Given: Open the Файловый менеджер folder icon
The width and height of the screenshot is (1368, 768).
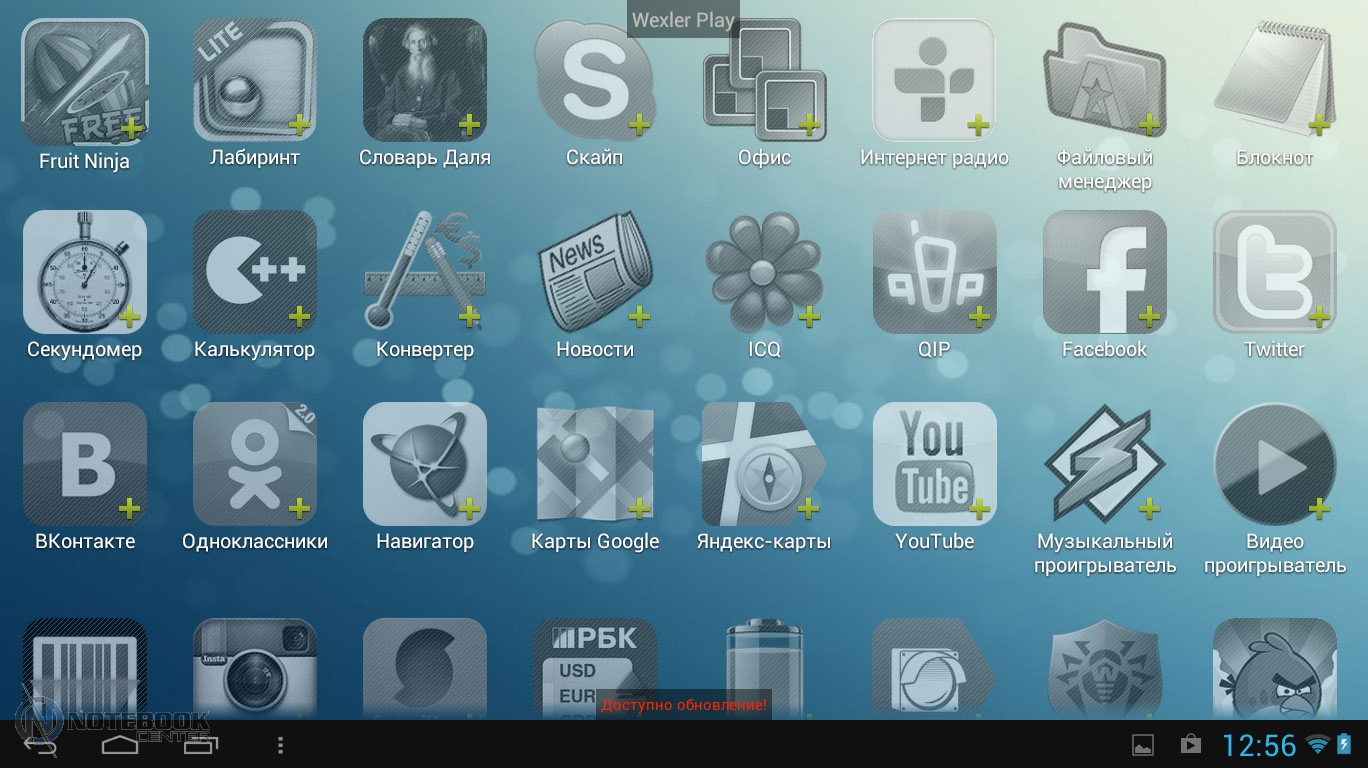Looking at the screenshot, I should pos(1104,82).
